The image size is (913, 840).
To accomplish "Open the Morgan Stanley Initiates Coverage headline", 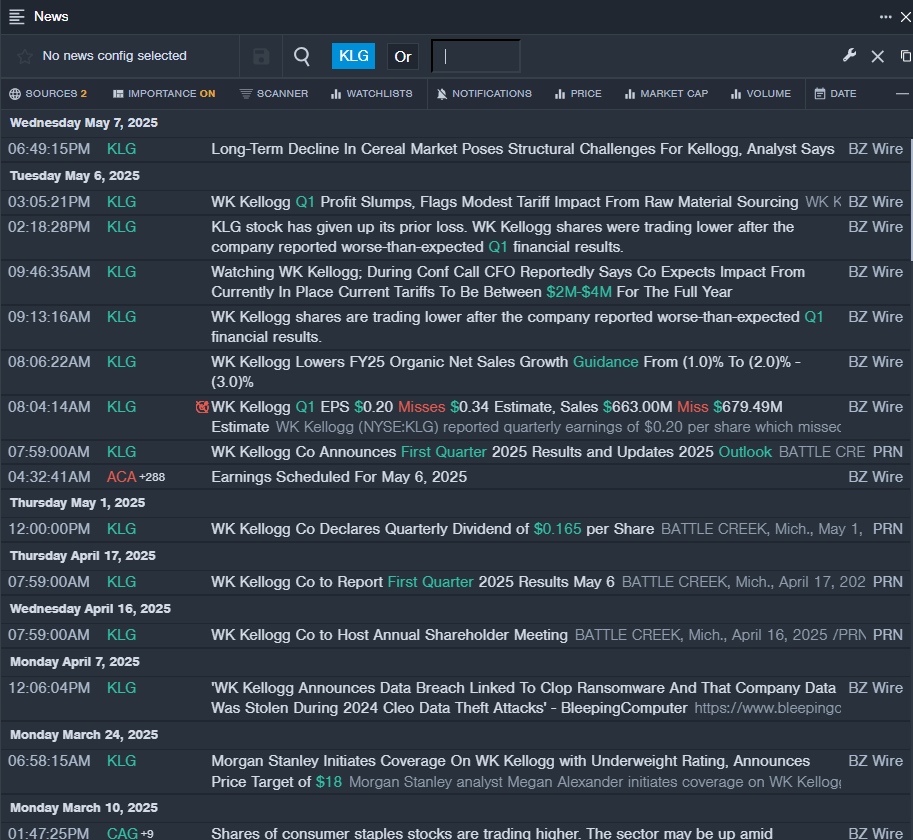I will coord(510,771).
